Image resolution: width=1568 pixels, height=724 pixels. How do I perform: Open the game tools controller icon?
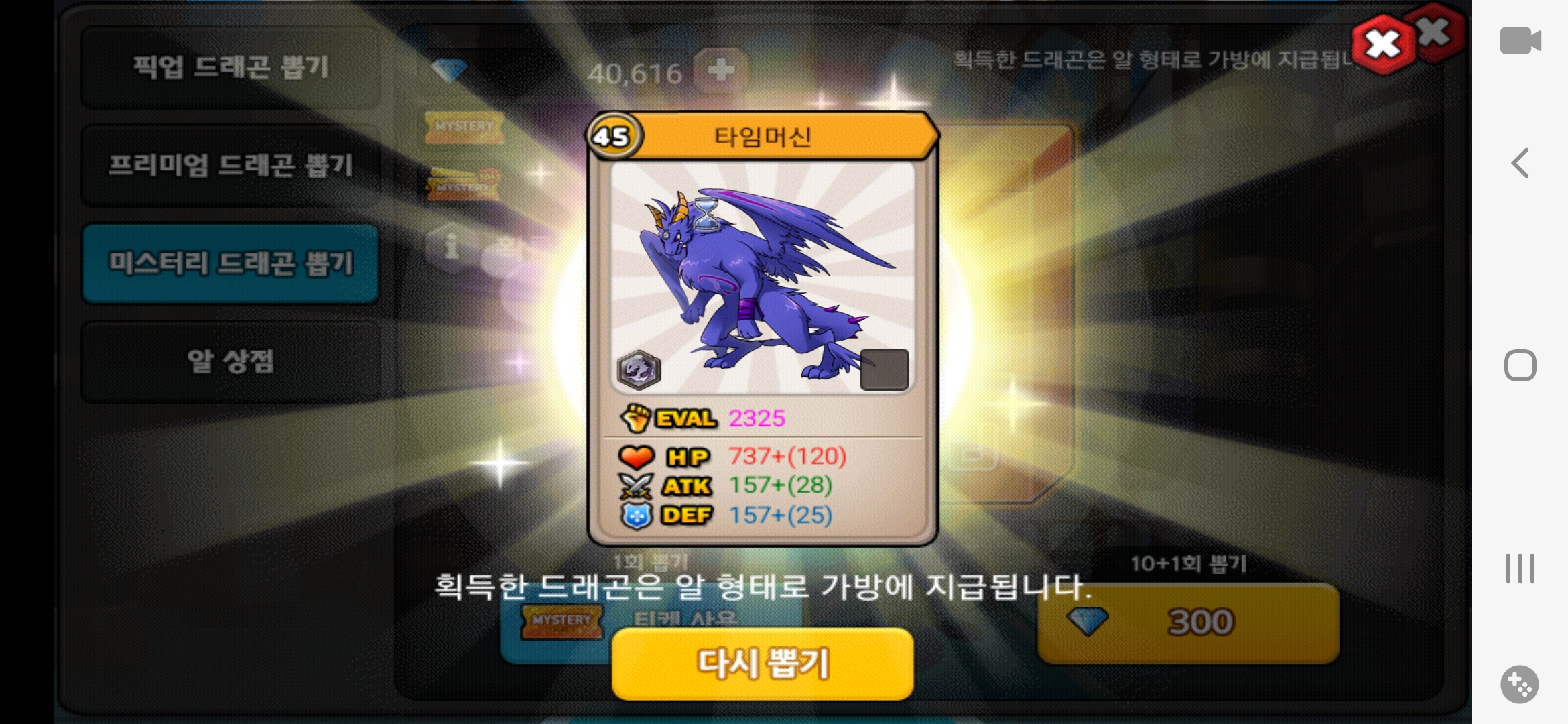[1519, 684]
